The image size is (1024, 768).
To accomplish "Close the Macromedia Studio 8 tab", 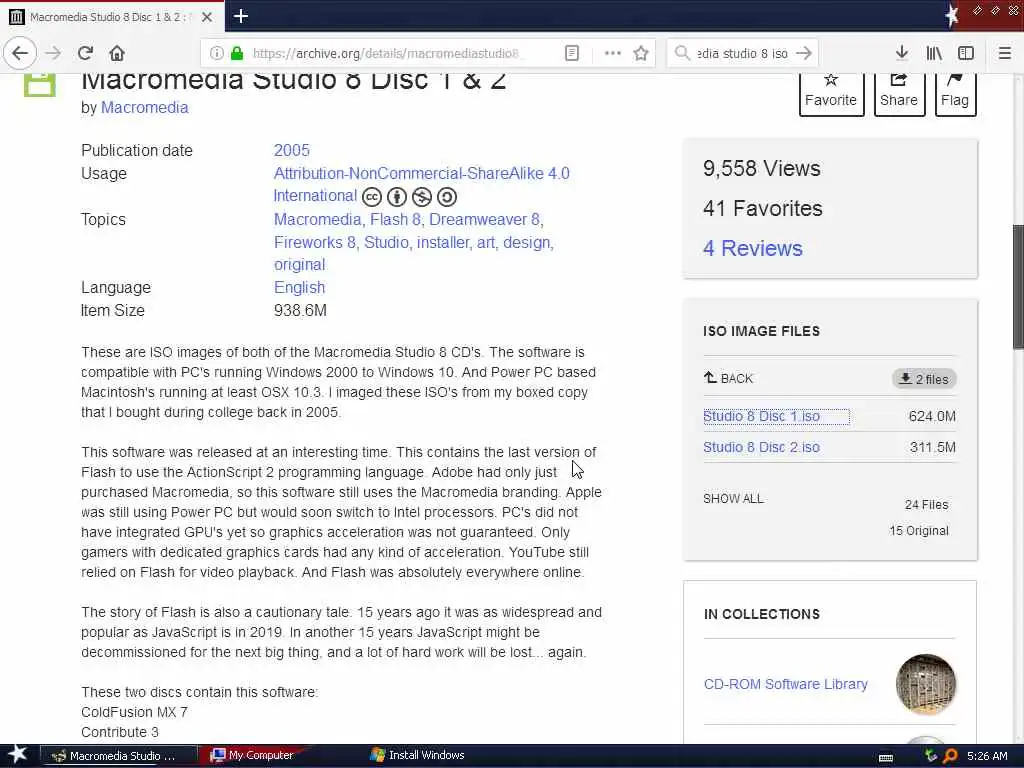I will click(x=207, y=17).
